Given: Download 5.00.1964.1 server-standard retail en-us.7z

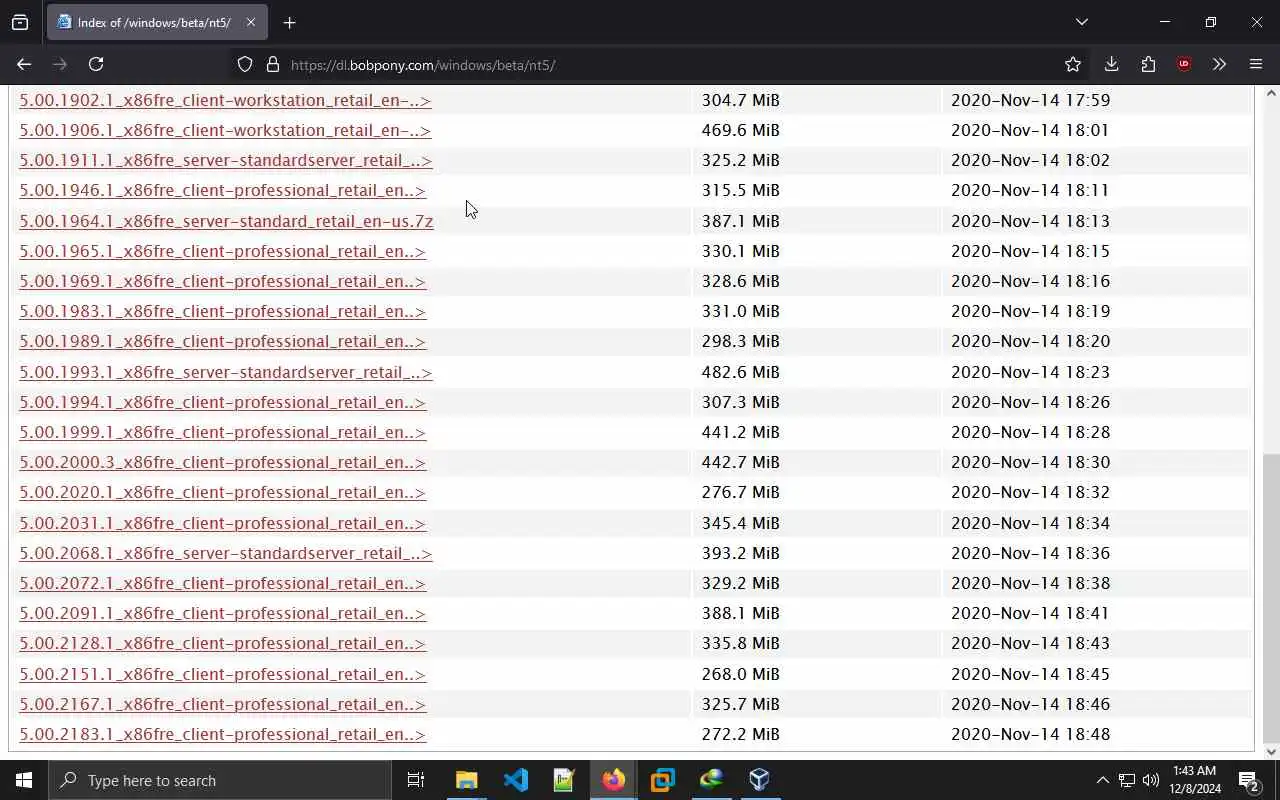Looking at the screenshot, I should click(226, 221).
